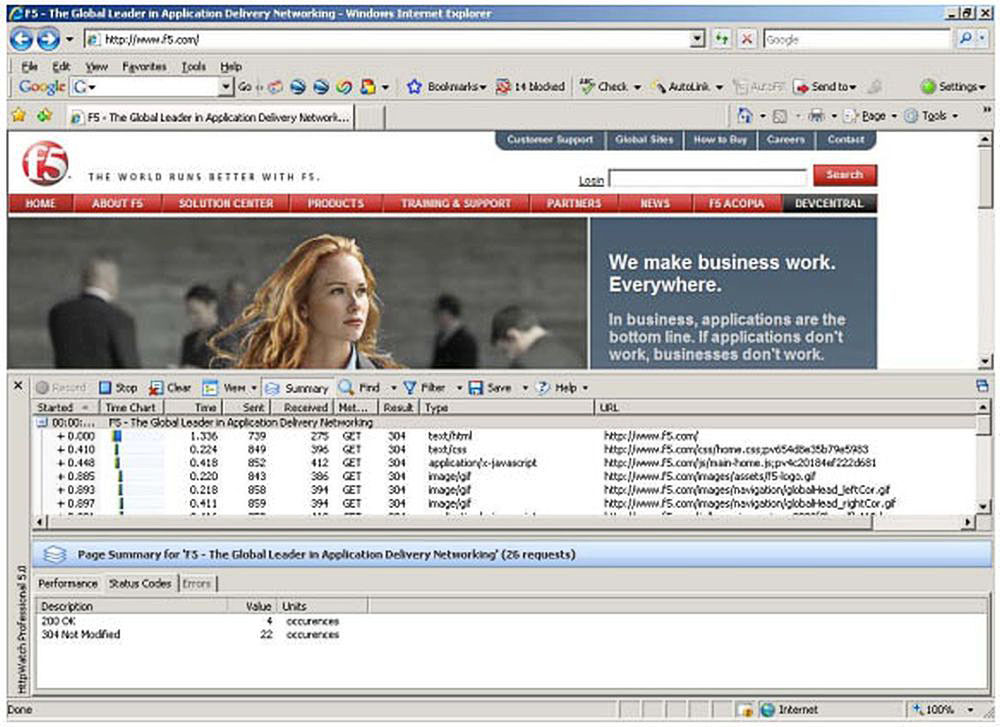Save the HttpWatch log
This screenshot has width=1000, height=727.
click(490, 388)
